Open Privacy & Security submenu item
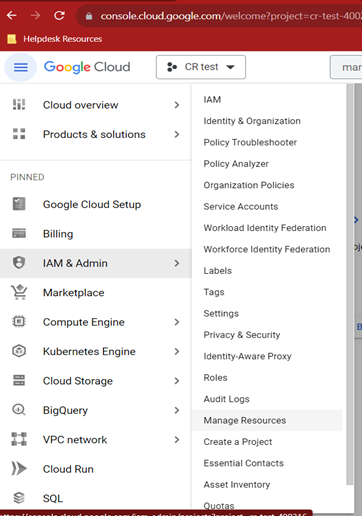 point(242,335)
